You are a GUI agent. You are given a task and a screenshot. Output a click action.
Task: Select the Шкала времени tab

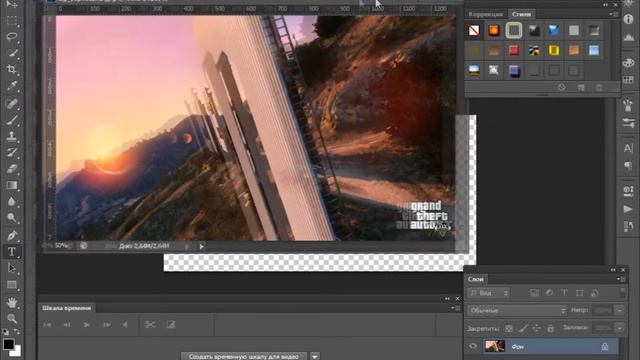click(67, 308)
